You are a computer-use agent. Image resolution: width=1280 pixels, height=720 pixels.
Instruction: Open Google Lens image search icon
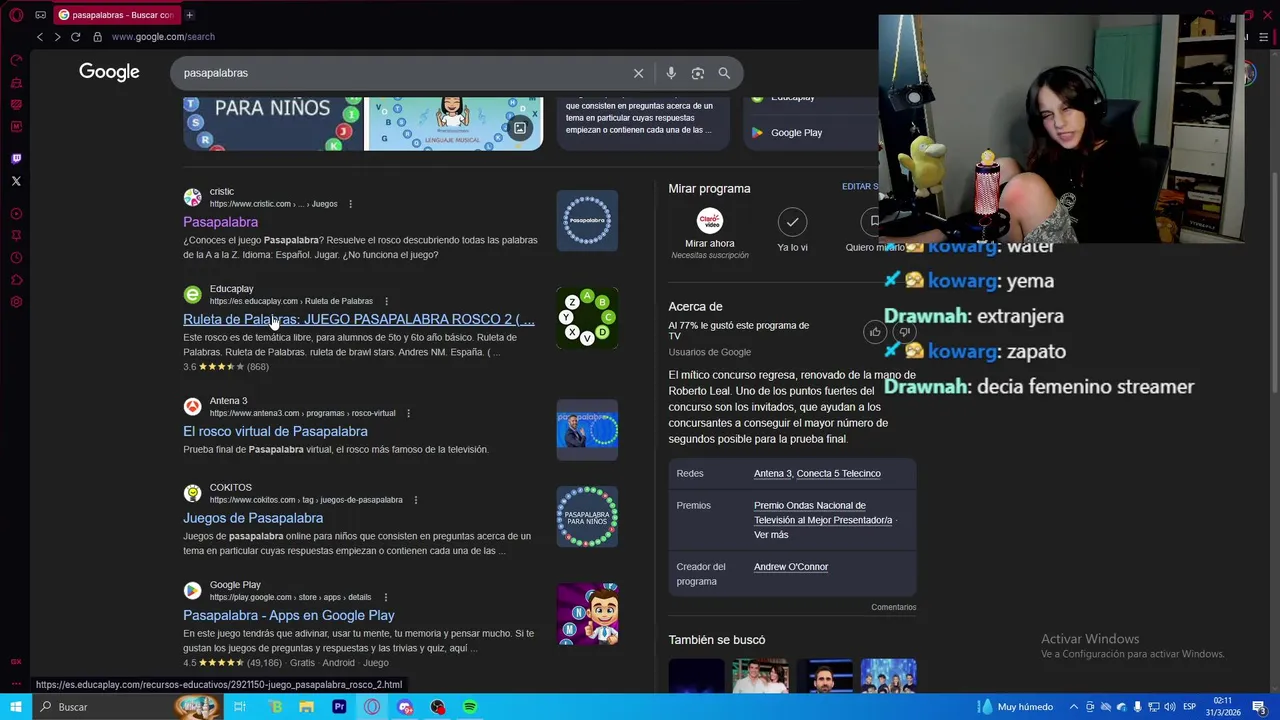[698, 73]
